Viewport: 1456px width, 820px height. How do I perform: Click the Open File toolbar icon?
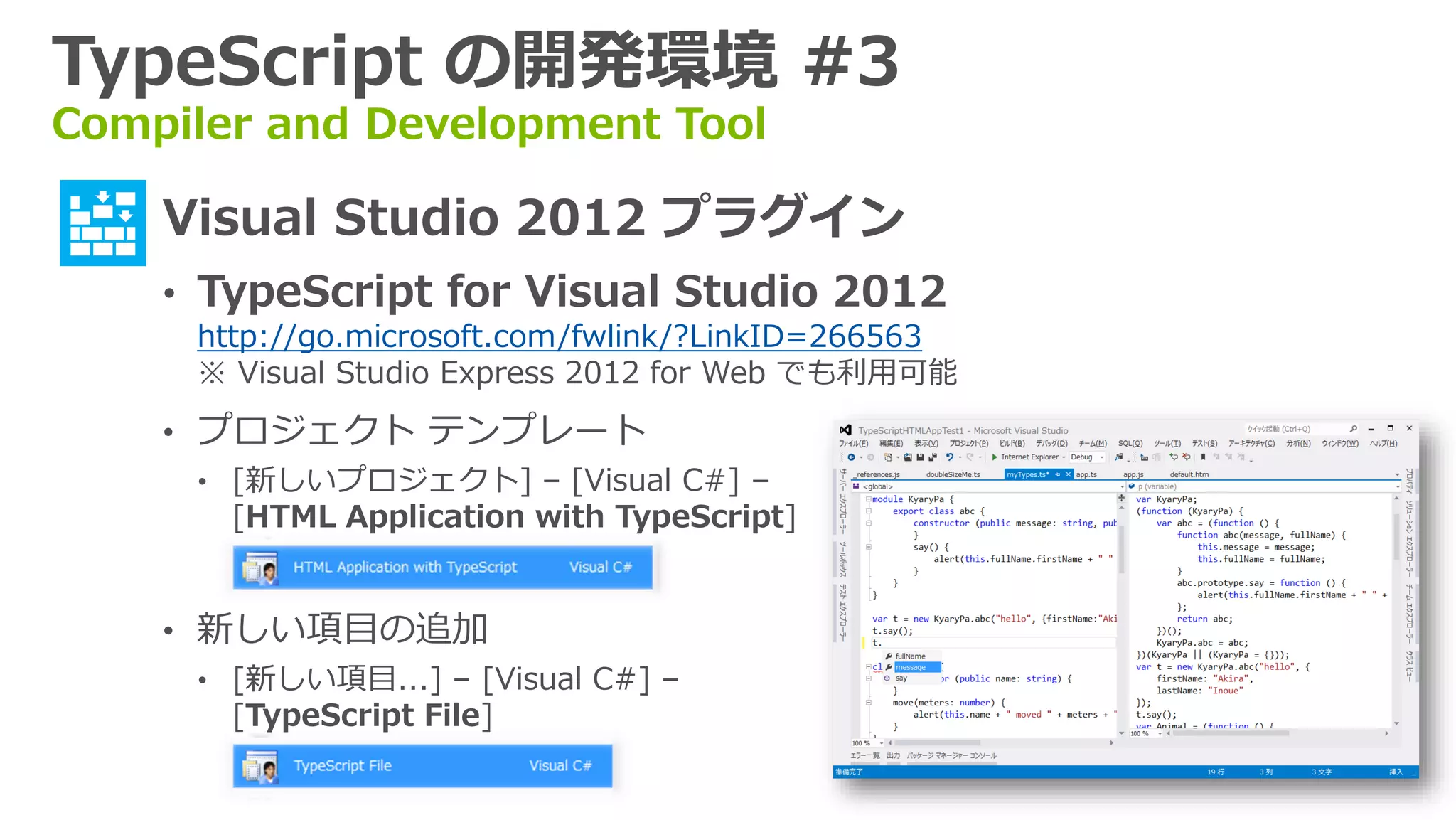click(x=908, y=457)
